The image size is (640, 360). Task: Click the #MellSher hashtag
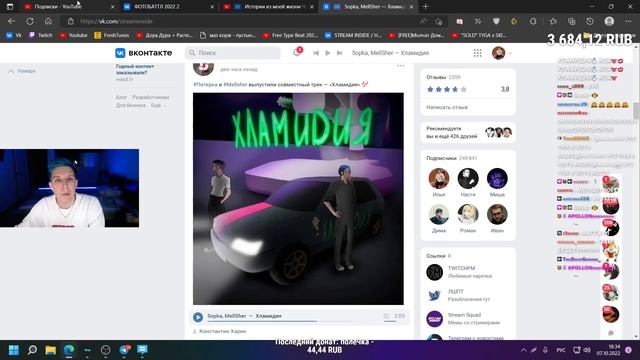click(235, 84)
